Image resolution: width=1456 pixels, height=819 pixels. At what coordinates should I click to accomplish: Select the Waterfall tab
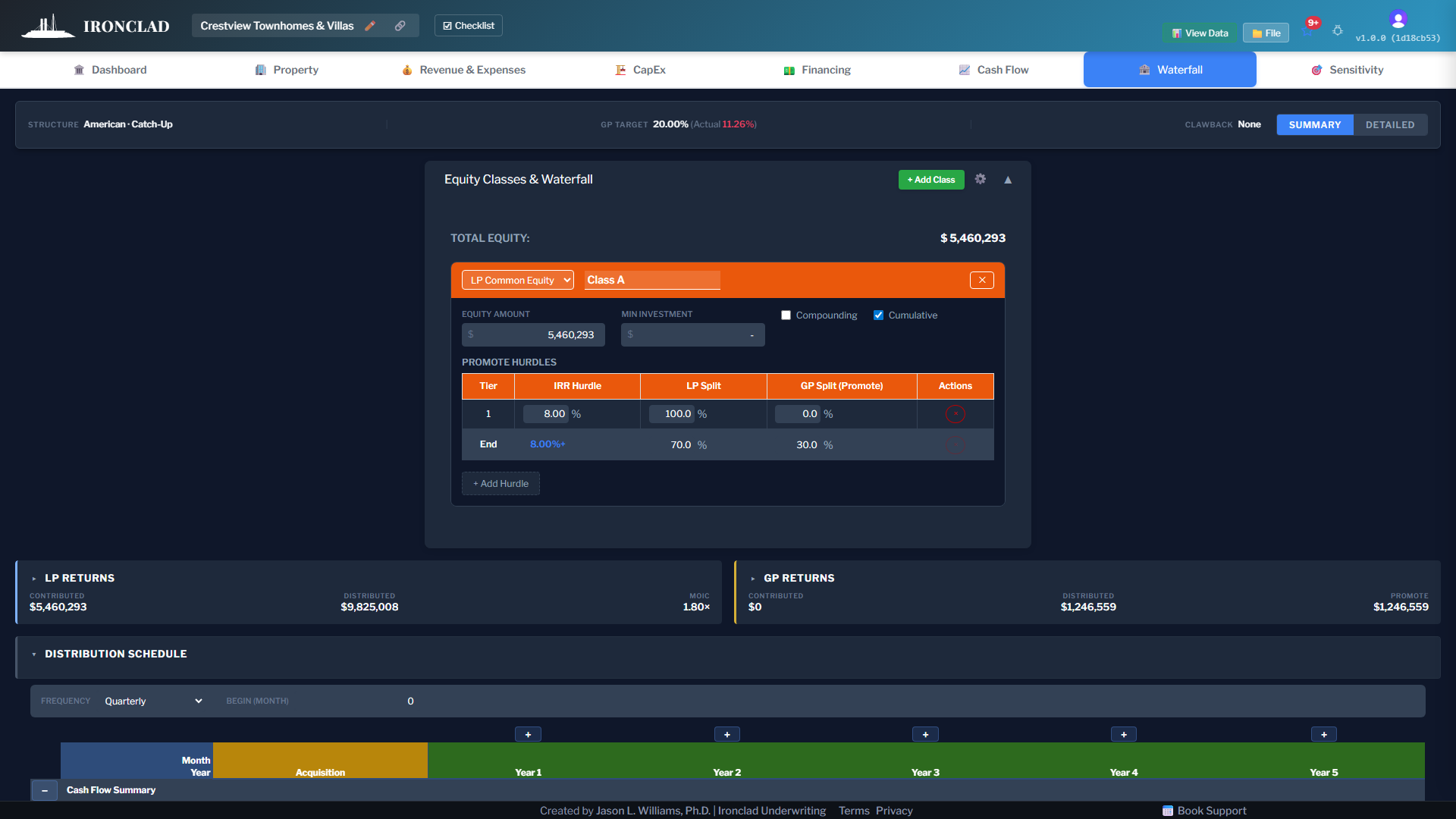(1170, 70)
